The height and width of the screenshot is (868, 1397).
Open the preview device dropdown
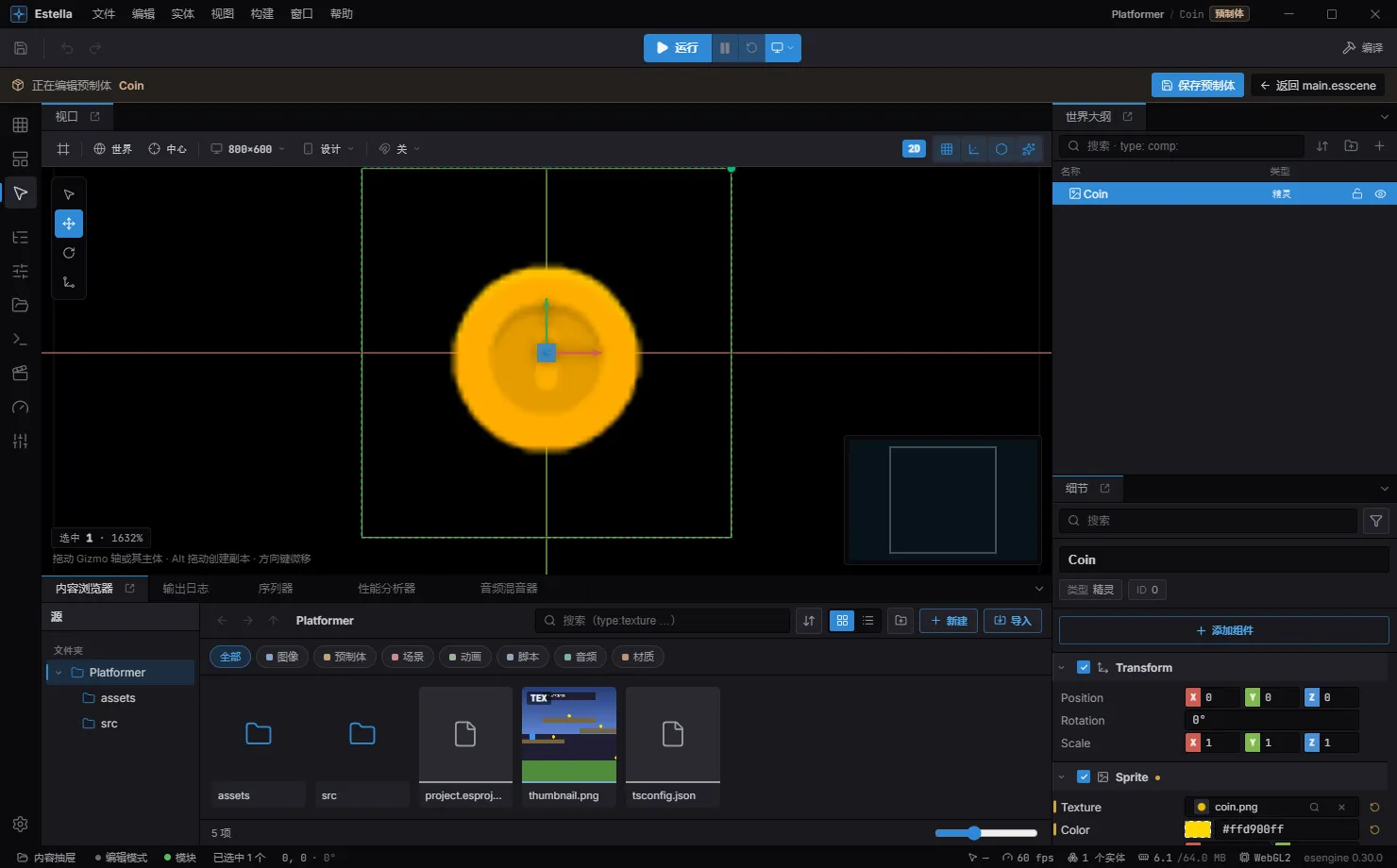click(x=783, y=48)
